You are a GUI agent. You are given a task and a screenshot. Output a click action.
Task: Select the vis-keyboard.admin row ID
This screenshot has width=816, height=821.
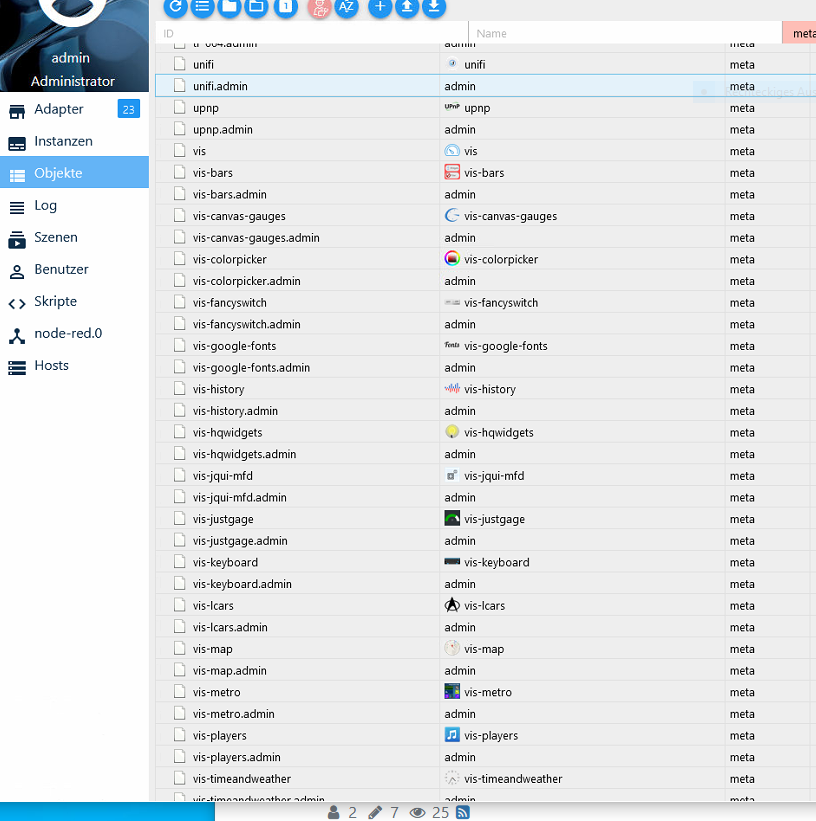pos(242,584)
